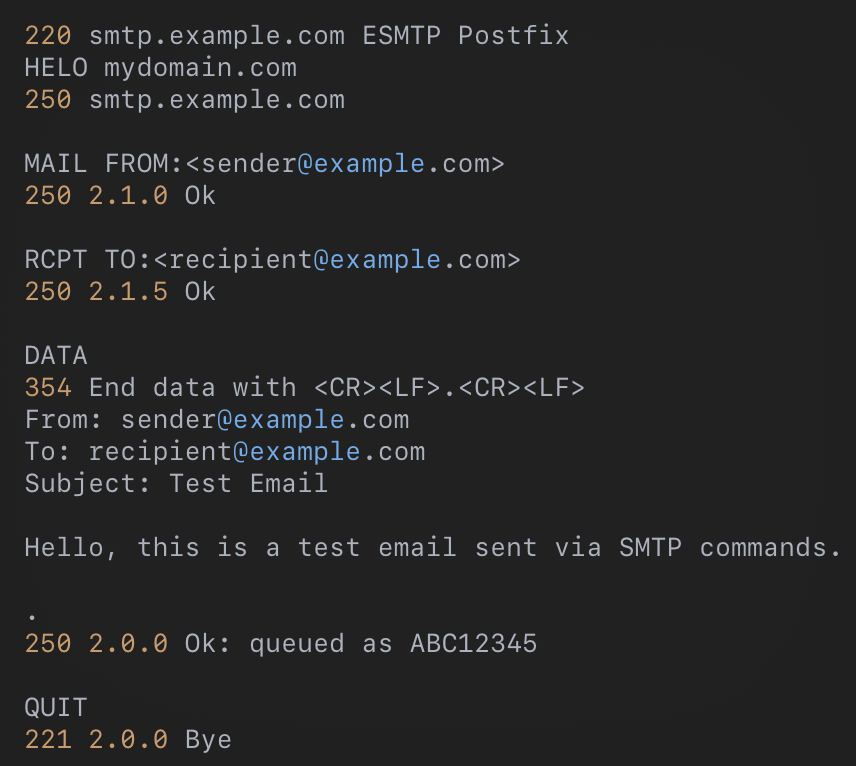
Task: Click the QUIT command line
Action: pos(56,708)
